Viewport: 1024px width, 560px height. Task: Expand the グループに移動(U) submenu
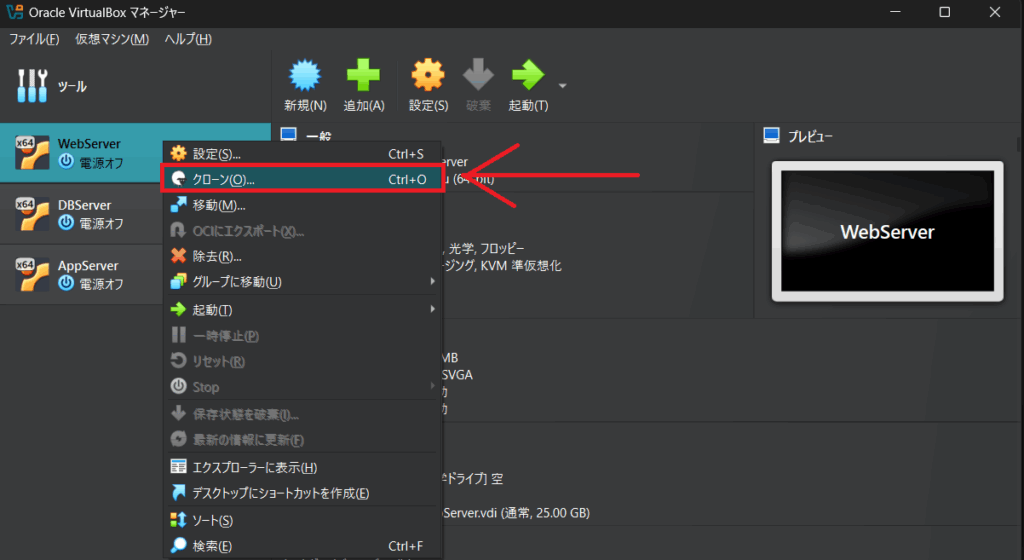[303, 282]
